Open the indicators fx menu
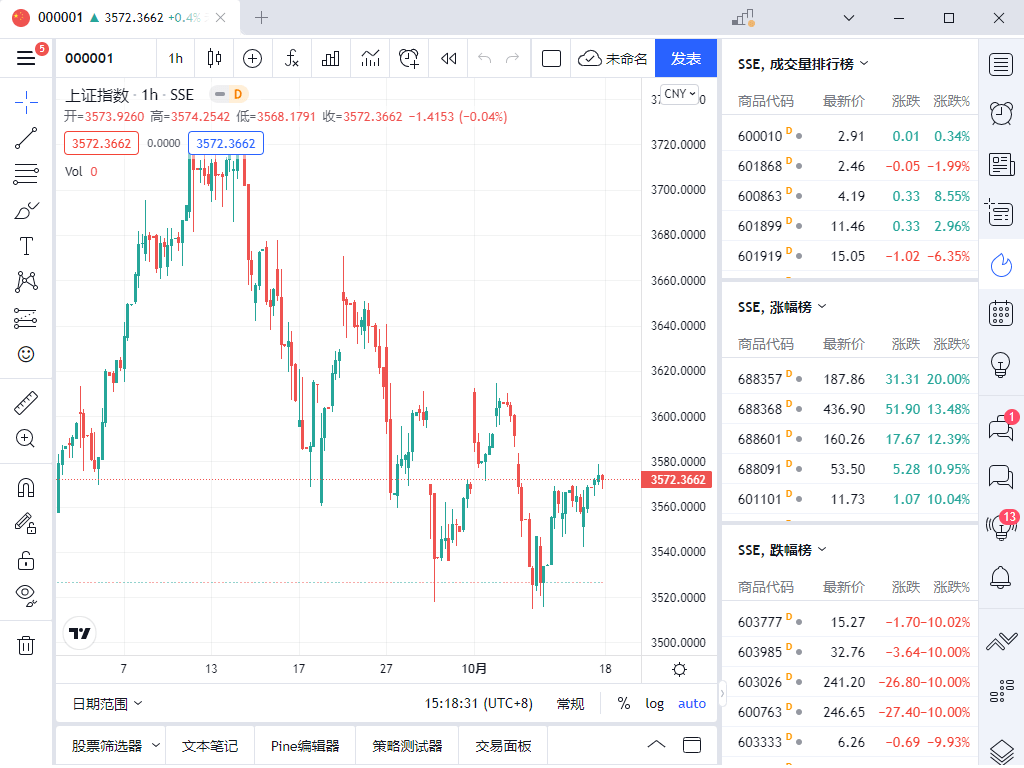 pos(291,58)
